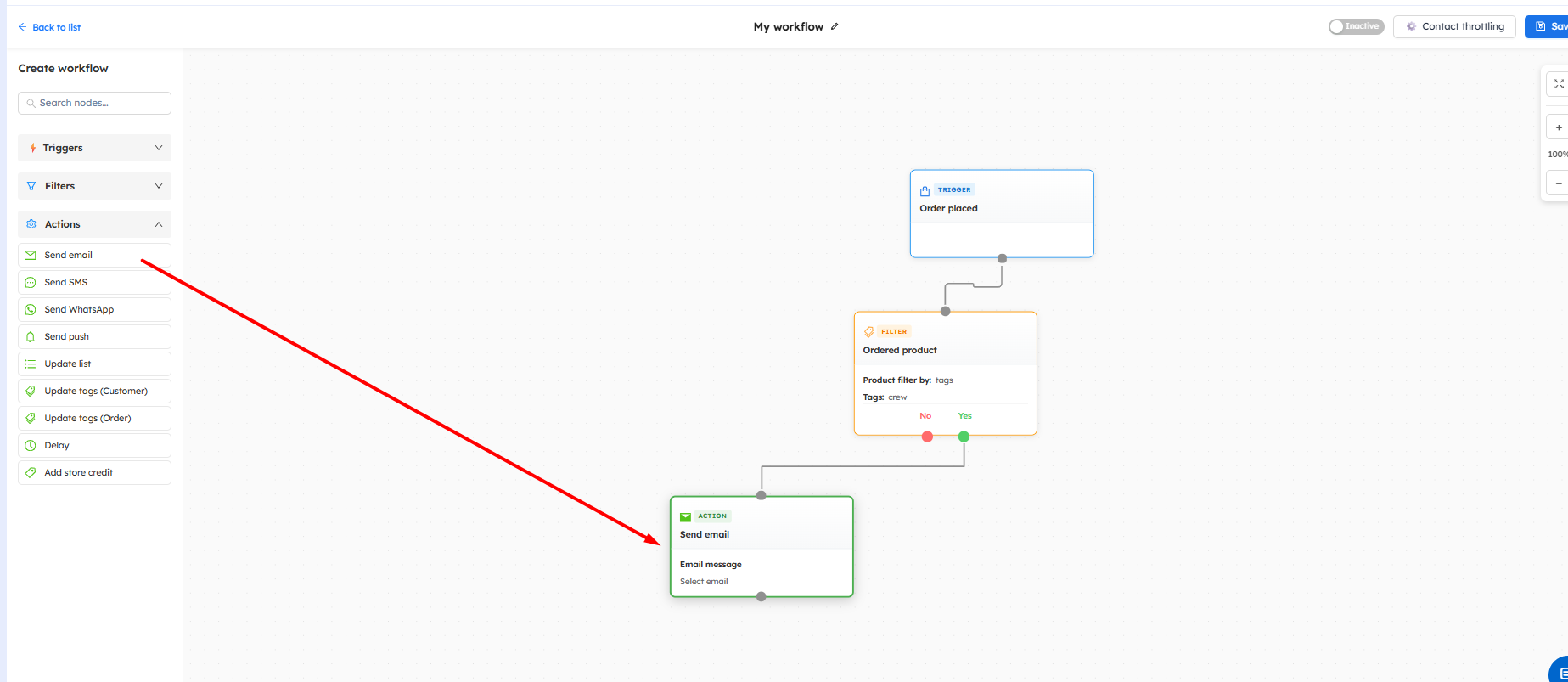Select Update tags (Customer) action

(95, 392)
